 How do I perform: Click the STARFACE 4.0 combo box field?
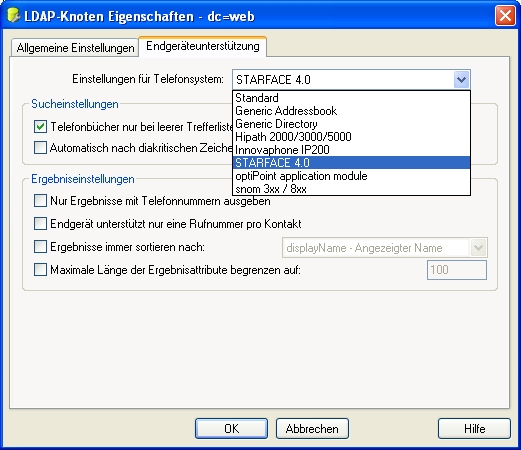pos(351,80)
